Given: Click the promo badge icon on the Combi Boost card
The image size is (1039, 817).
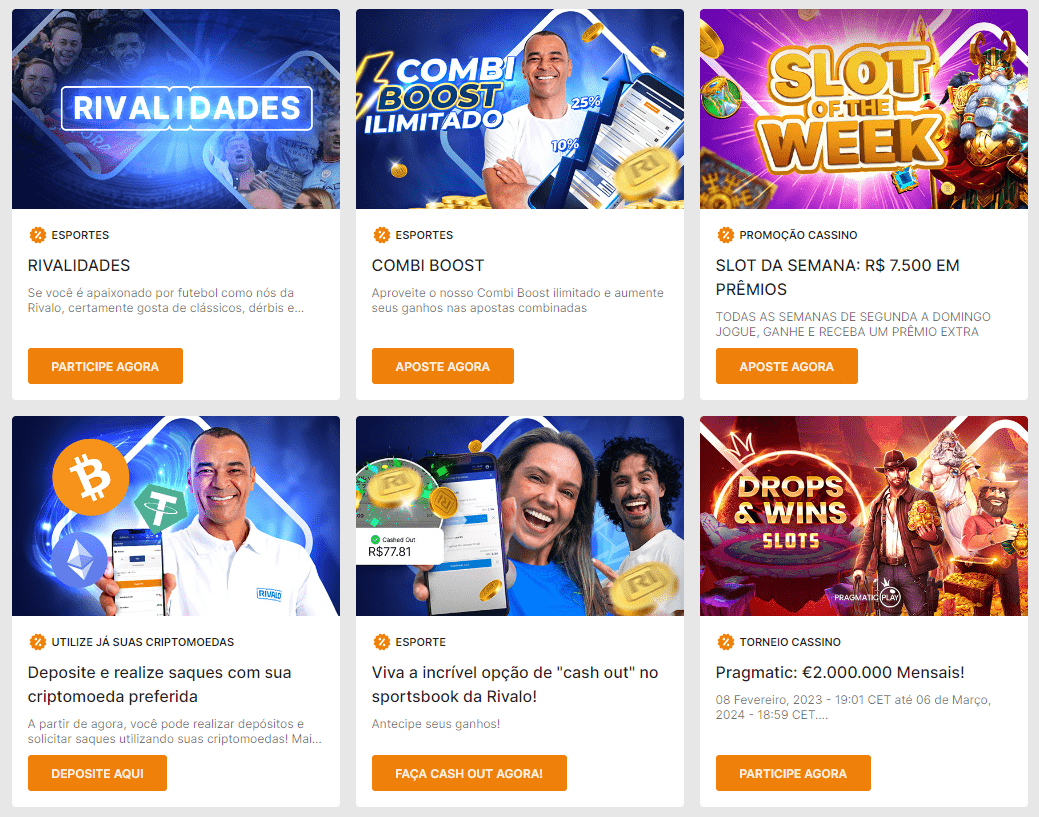Looking at the screenshot, I should 382,235.
